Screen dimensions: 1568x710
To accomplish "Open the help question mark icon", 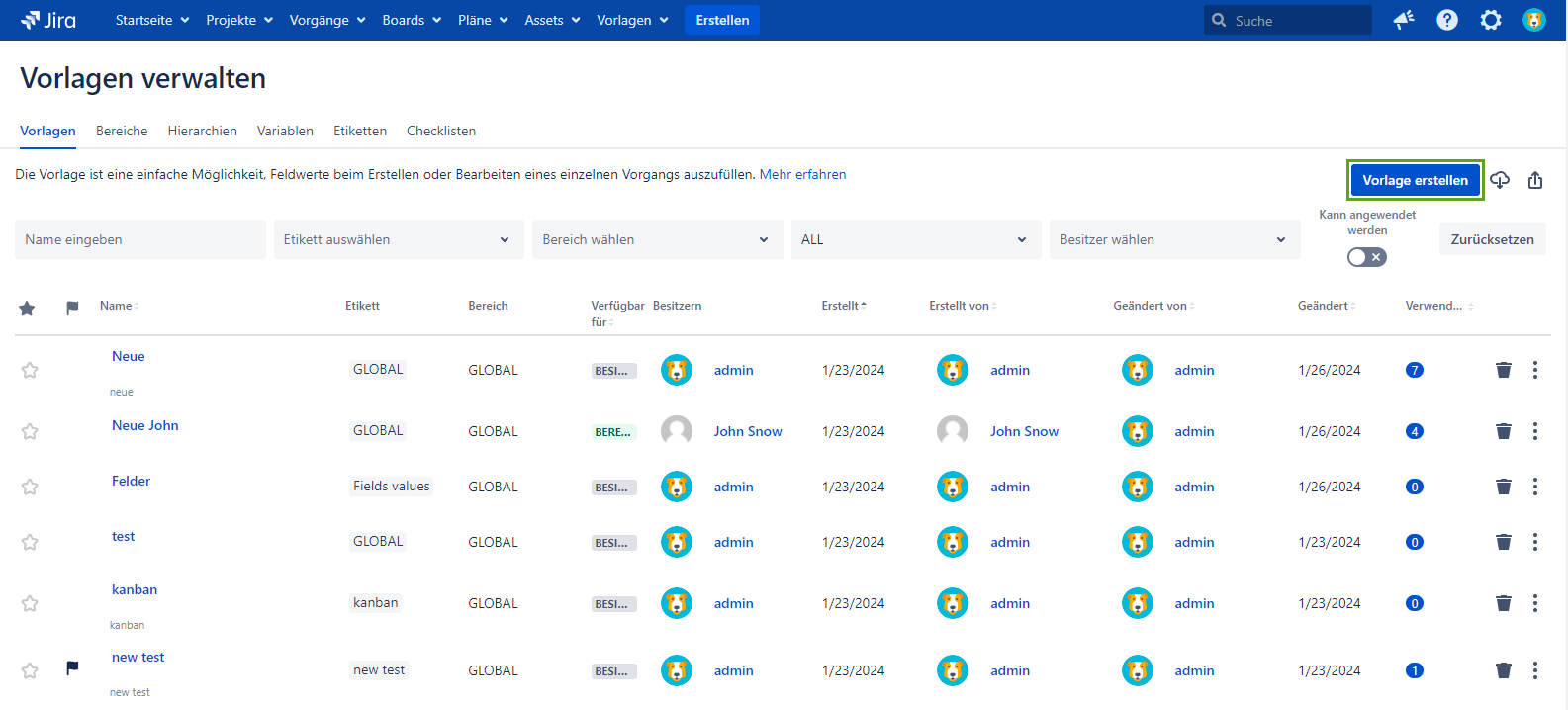I will 1446,20.
